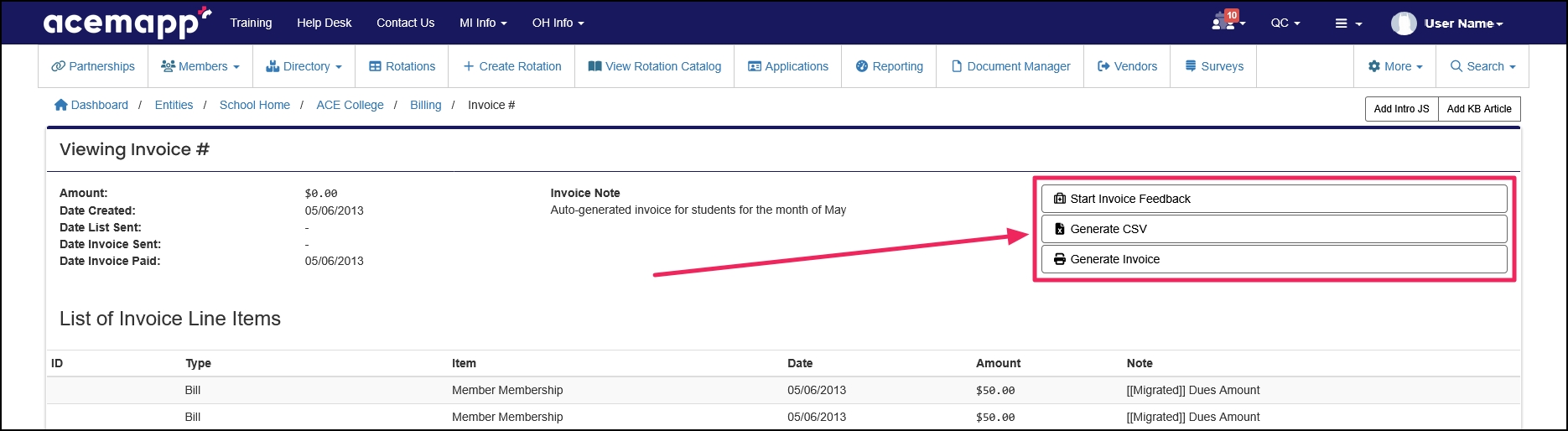
Task: Expand the Members dropdown caret
Action: [x=236, y=67]
